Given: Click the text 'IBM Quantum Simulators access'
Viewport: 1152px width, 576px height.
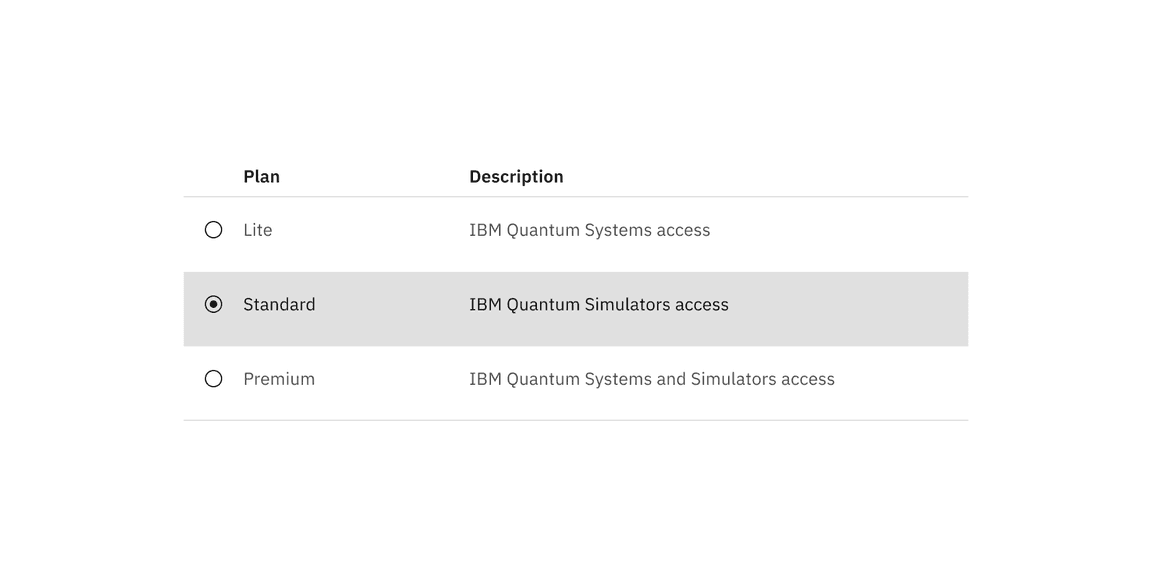Looking at the screenshot, I should pos(599,304).
